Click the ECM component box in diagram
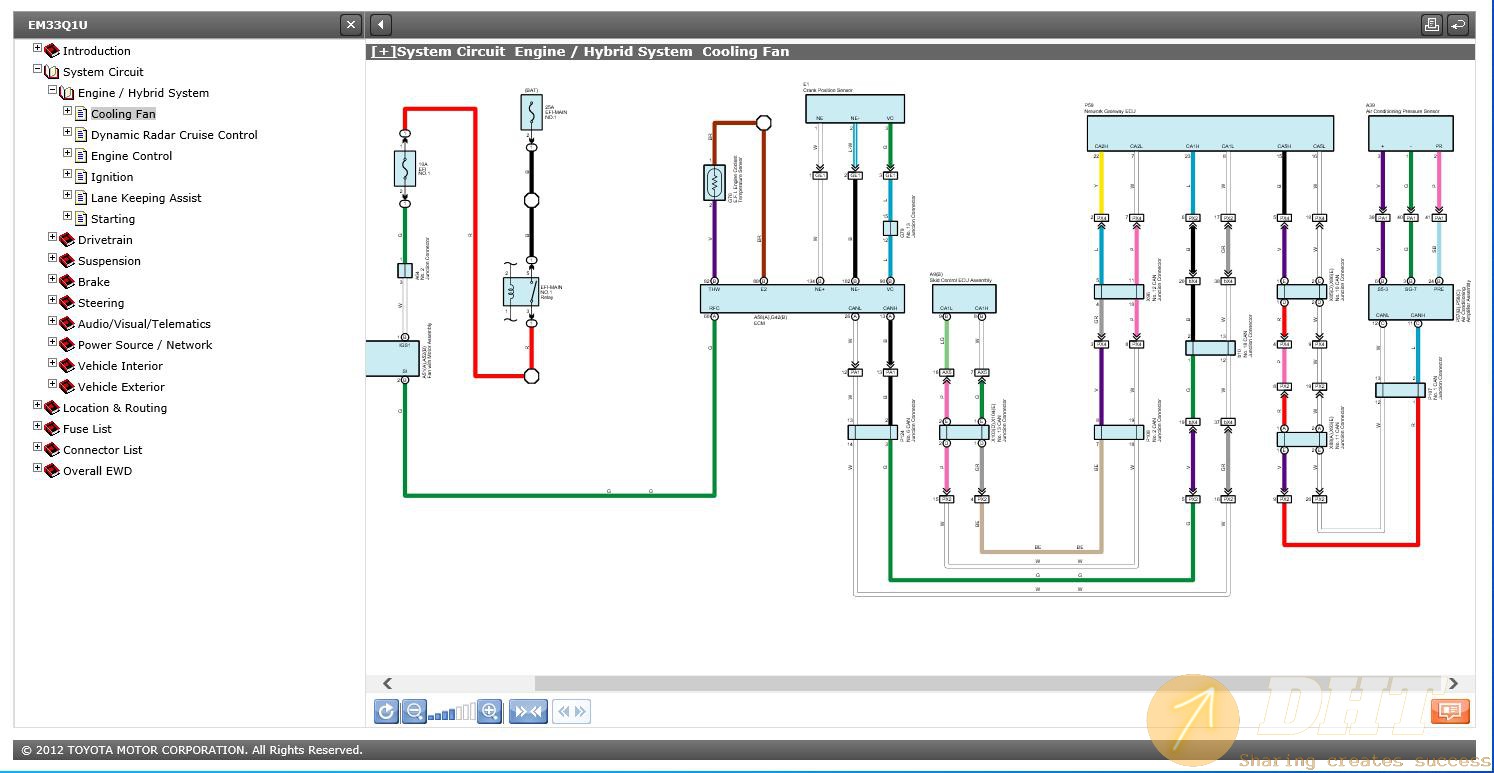The height and width of the screenshot is (773, 1494). (802, 299)
